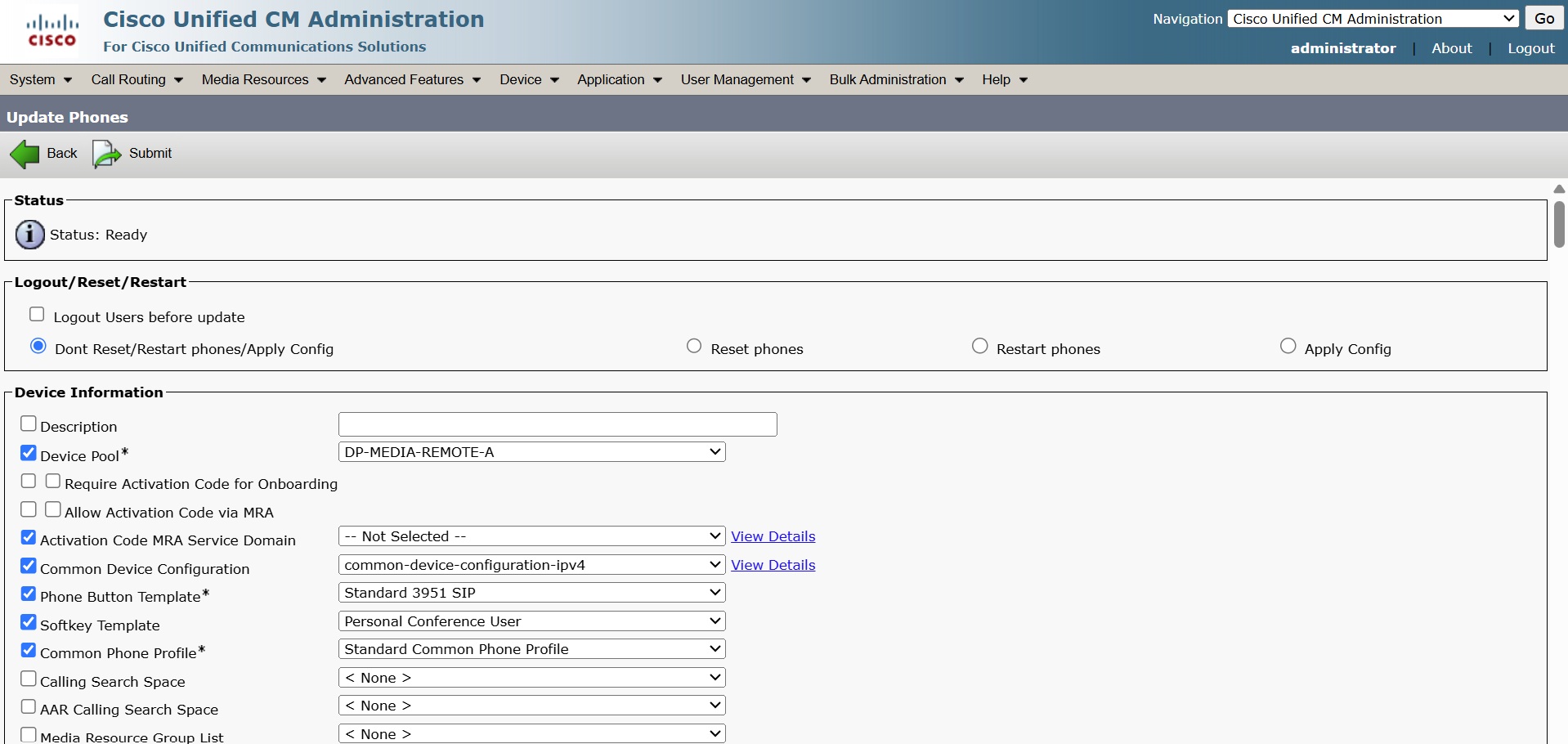Click the Cisco logo
This screenshot has height=744, width=1568.
(x=52, y=32)
